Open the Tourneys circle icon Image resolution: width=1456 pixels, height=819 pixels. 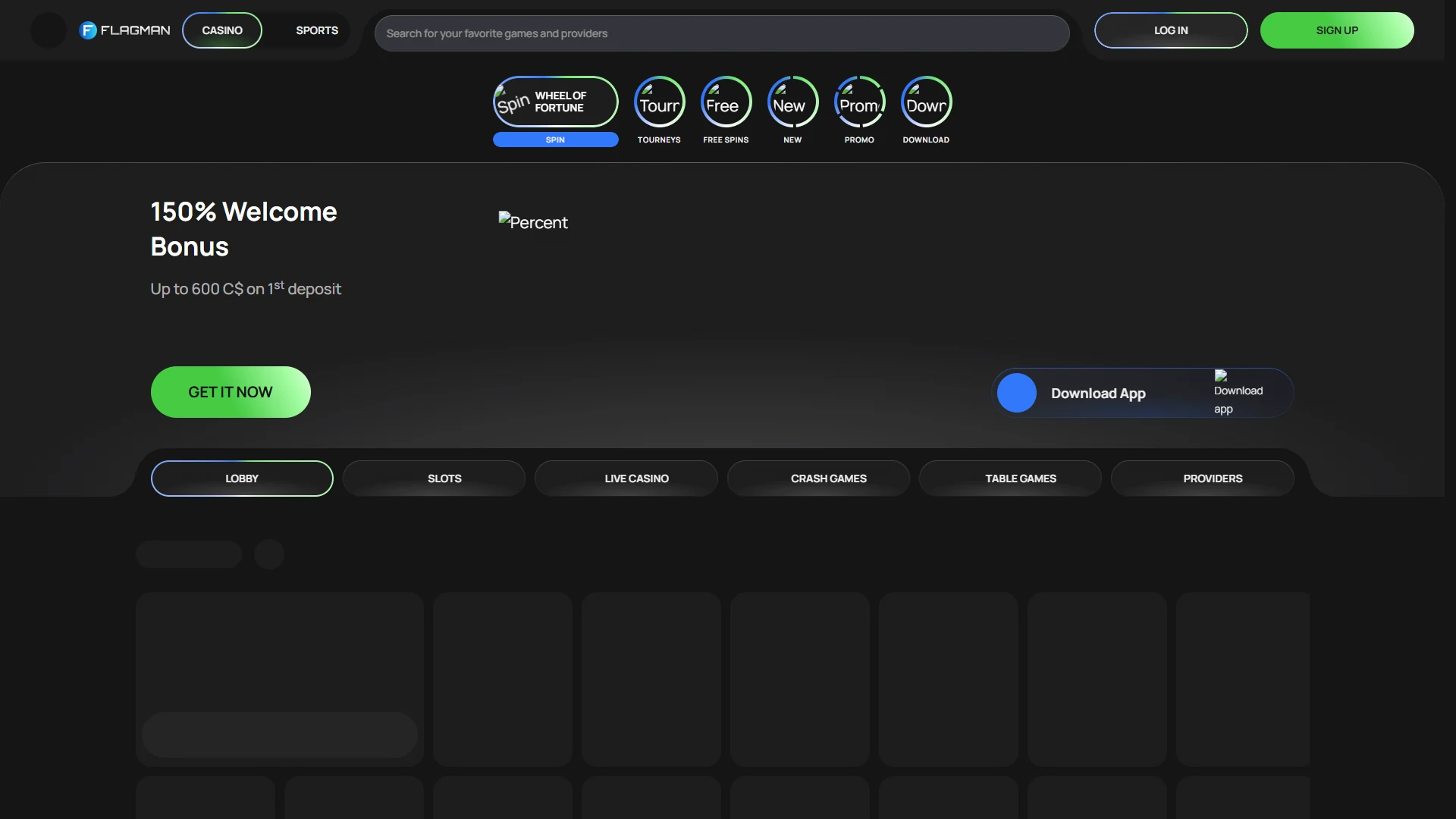pos(659,102)
